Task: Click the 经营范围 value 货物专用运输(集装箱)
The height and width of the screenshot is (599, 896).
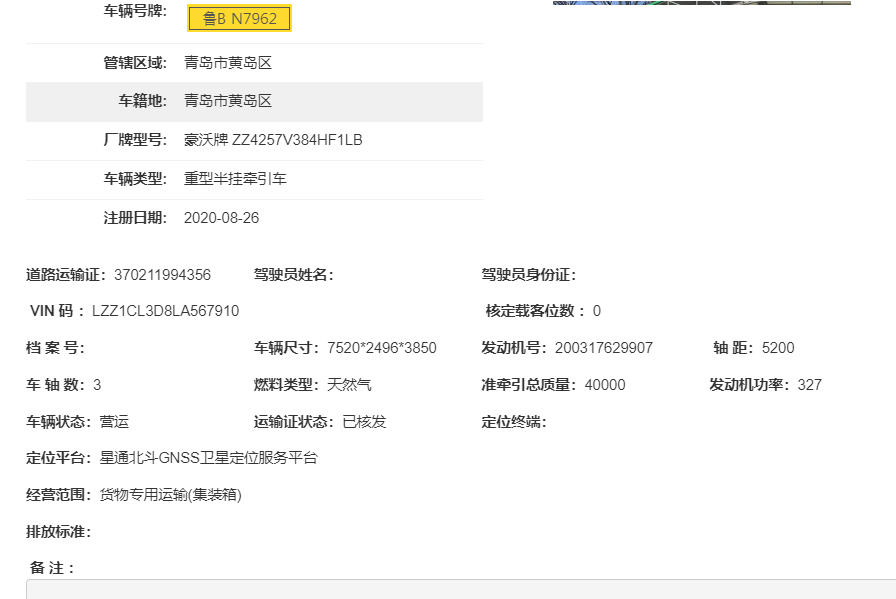Action: pos(171,495)
